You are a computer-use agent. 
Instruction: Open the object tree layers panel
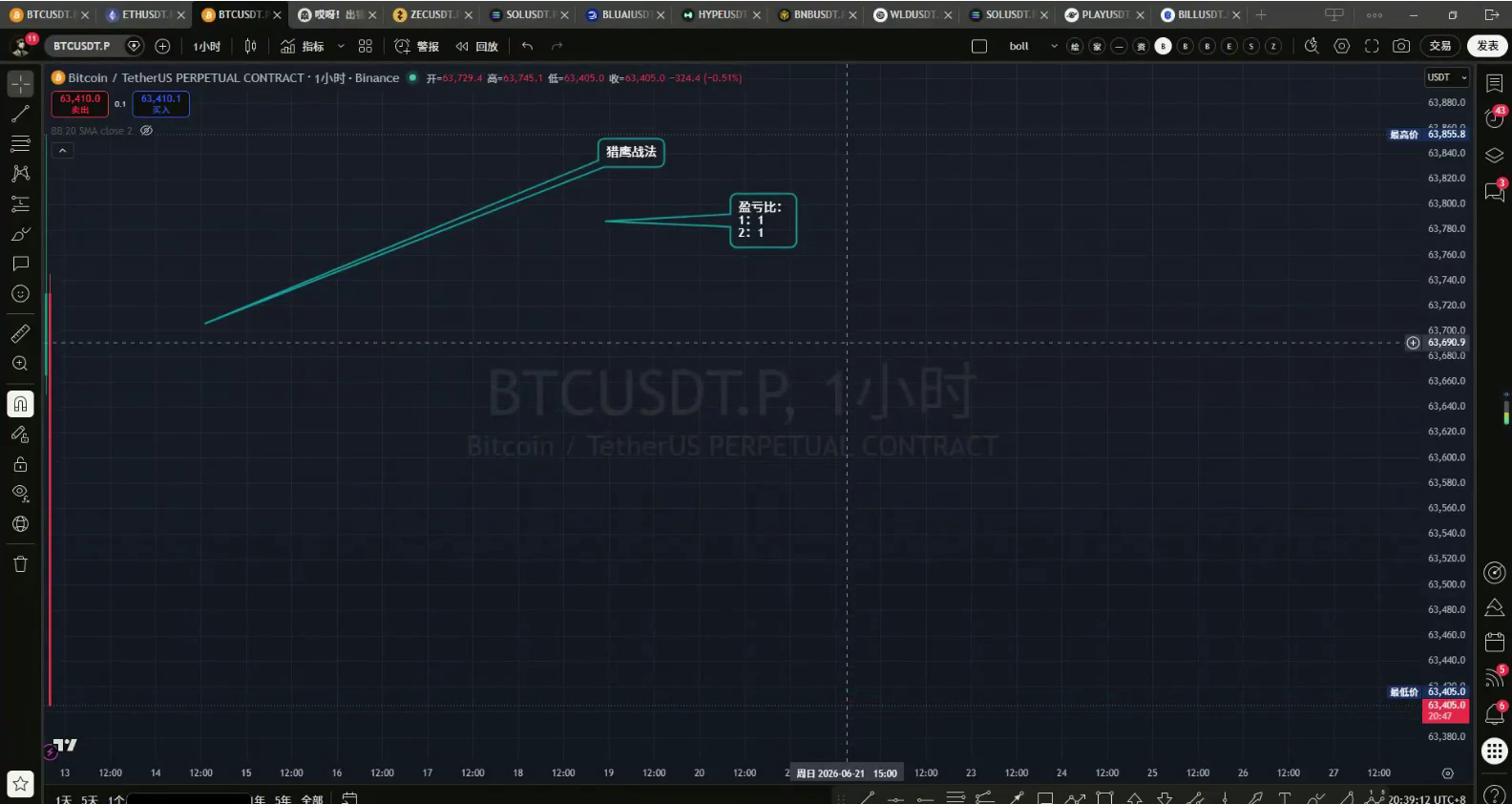tap(1494, 156)
